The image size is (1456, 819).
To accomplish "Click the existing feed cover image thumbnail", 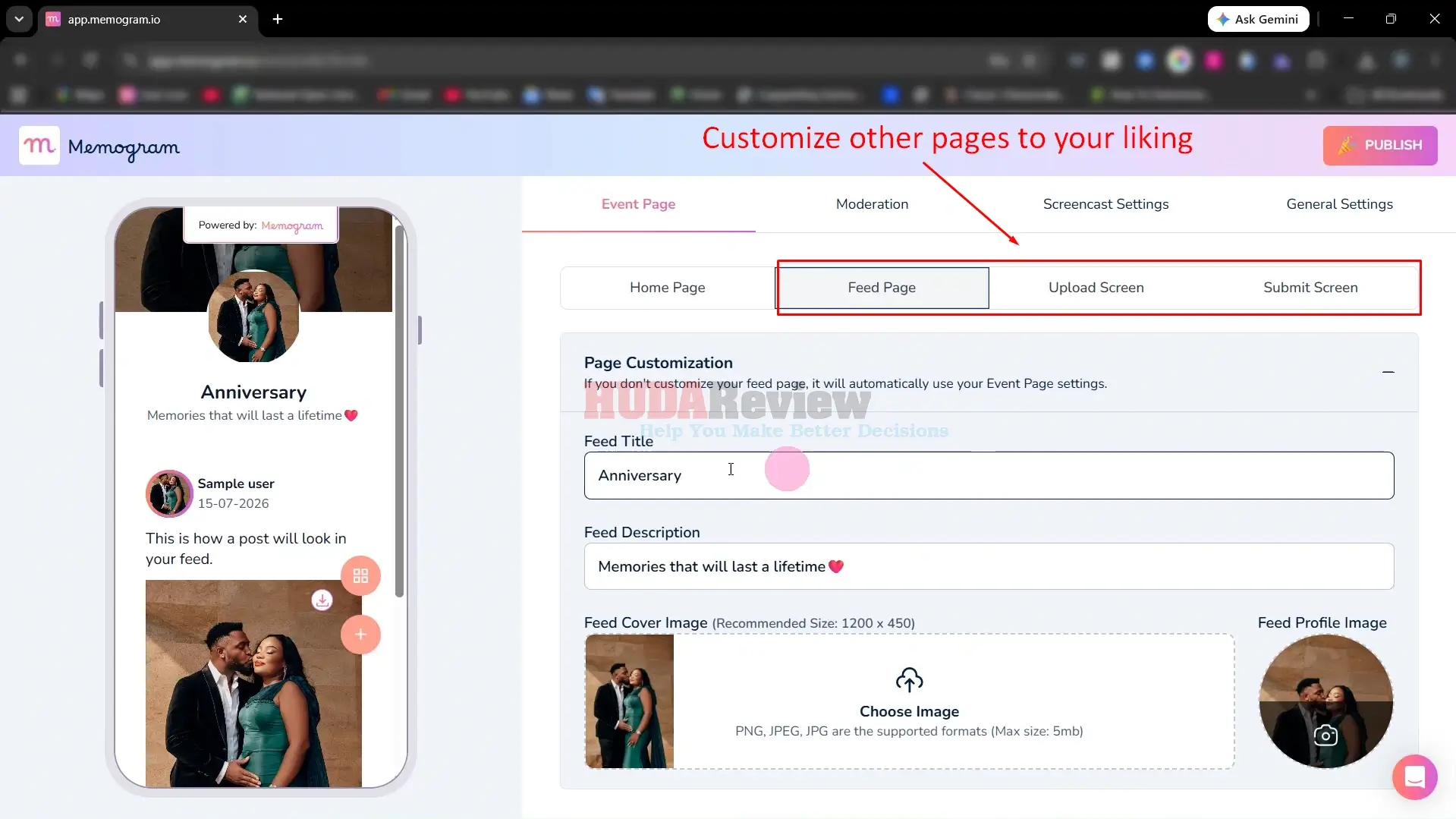I will click(x=629, y=701).
